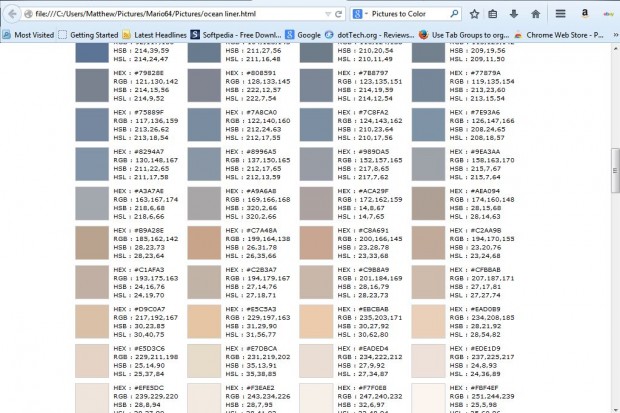This screenshot has width=620, height=413.
Task: Open the downloads arrow icon
Action: (x=514, y=14)
